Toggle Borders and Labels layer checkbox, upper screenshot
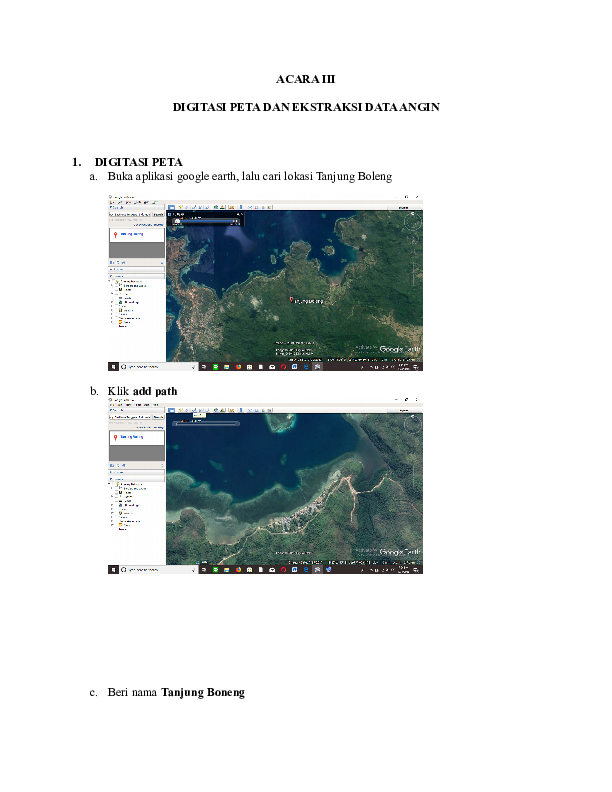Screen dimensions: 612x792 click(x=119, y=287)
